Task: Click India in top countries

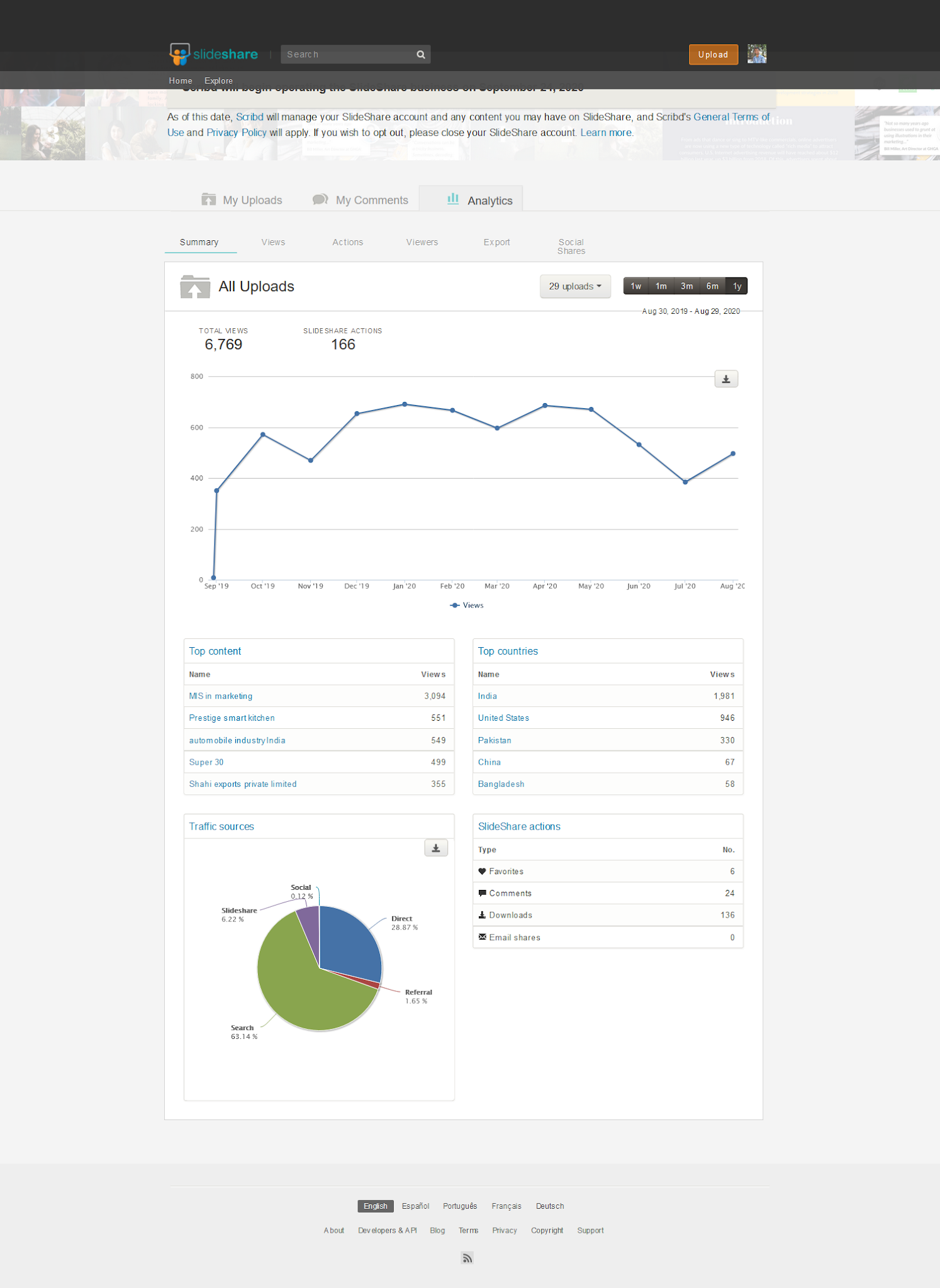Action: pos(488,696)
